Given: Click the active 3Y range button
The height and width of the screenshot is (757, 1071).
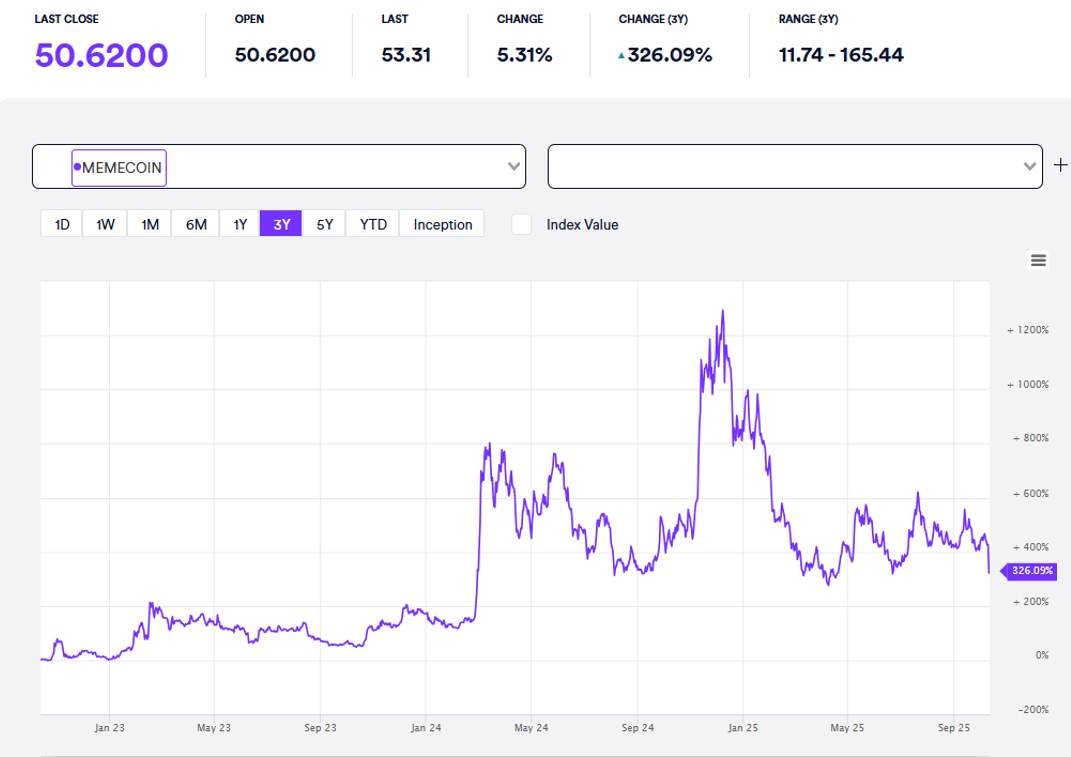Looking at the screenshot, I should (x=282, y=224).
